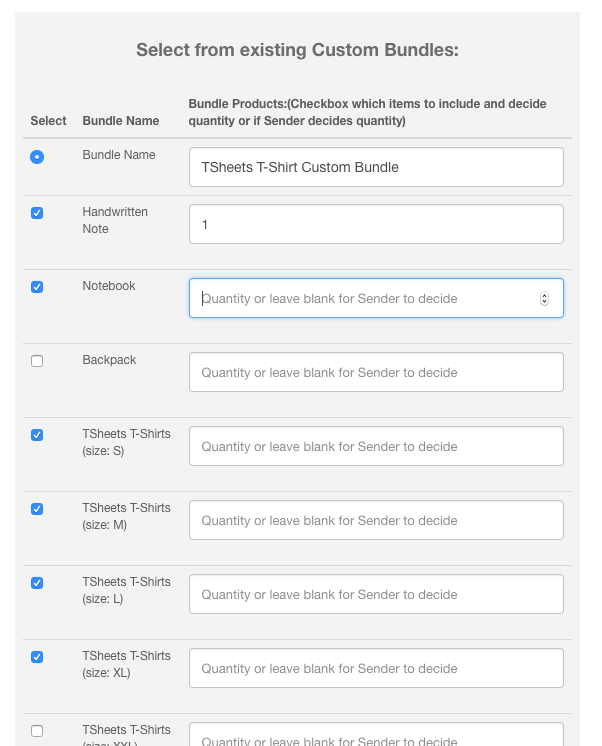Click quantity field for T-Shirts size S
The height and width of the screenshot is (746, 602).
tap(375, 446)
